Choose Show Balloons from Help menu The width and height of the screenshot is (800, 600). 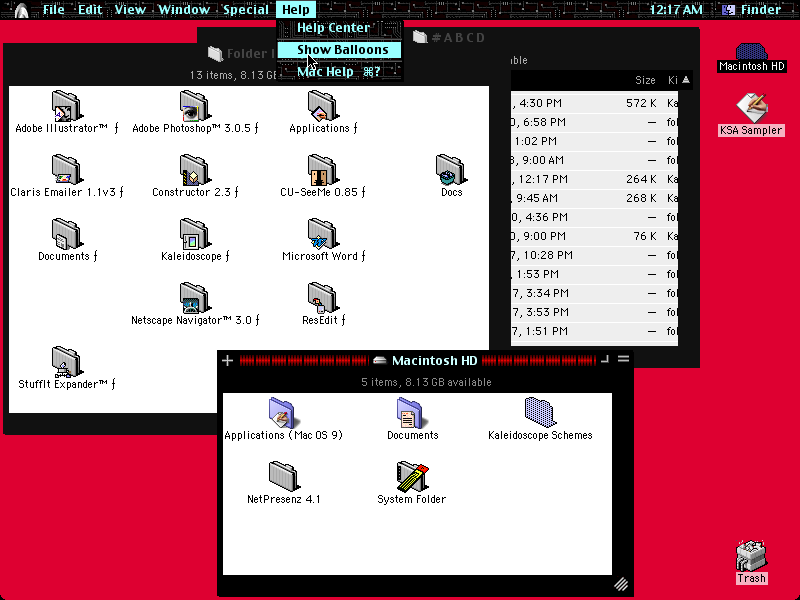click(340, 49)
